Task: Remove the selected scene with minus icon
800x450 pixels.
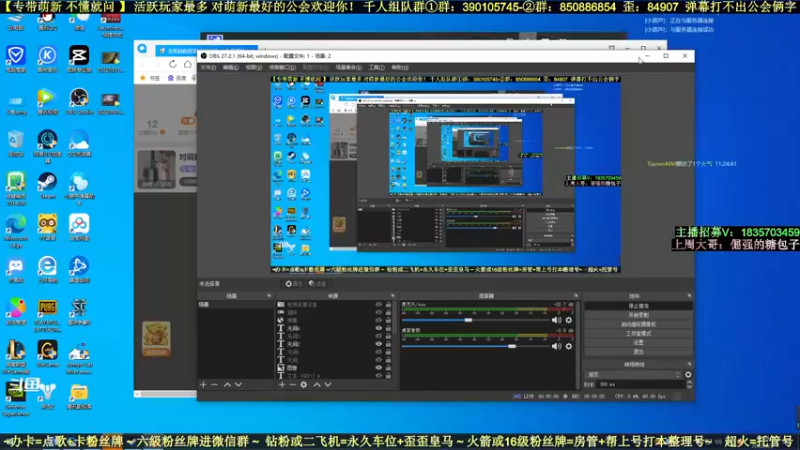Action: (214, 385)
